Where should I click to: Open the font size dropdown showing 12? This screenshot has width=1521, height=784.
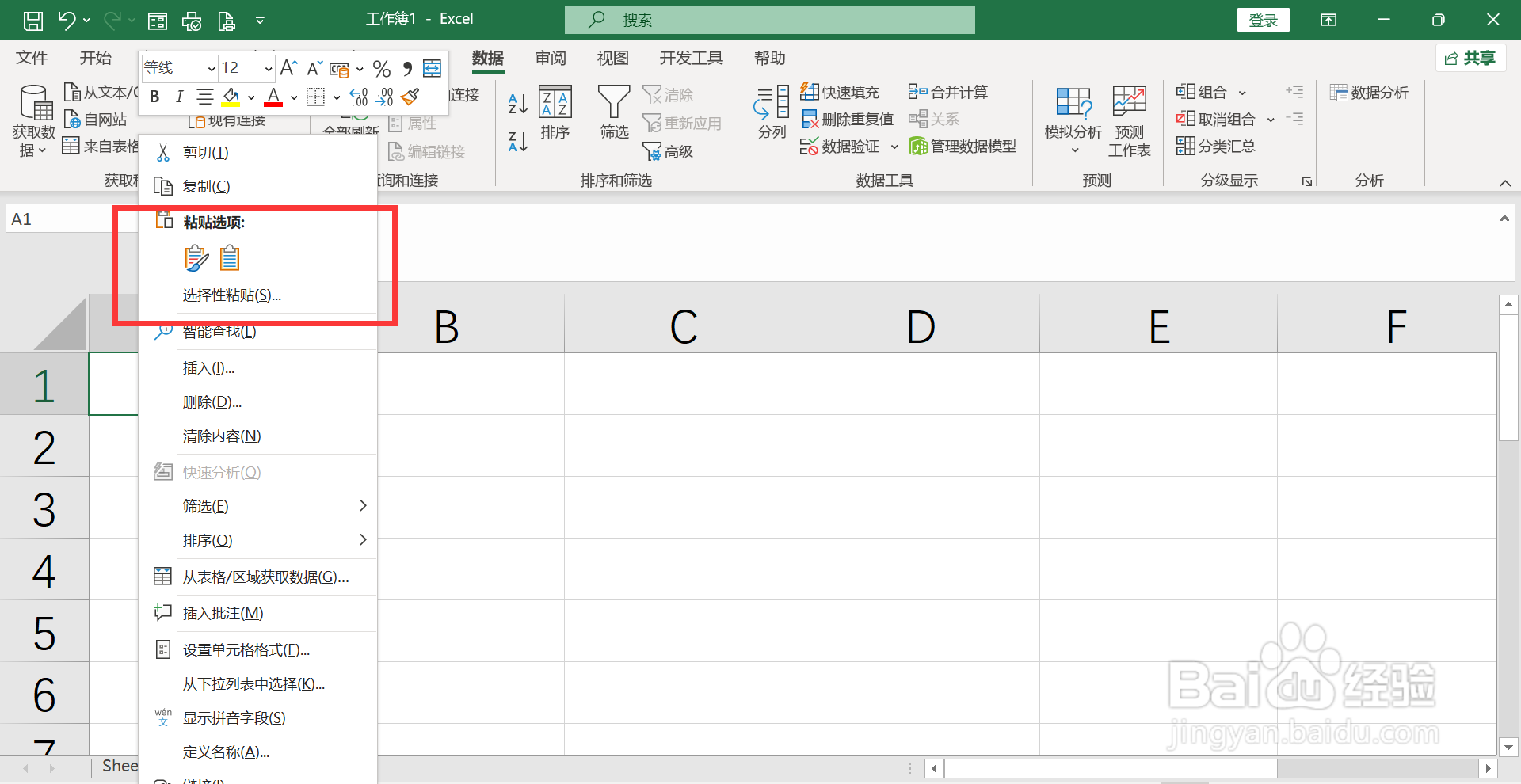coord(269,69)
